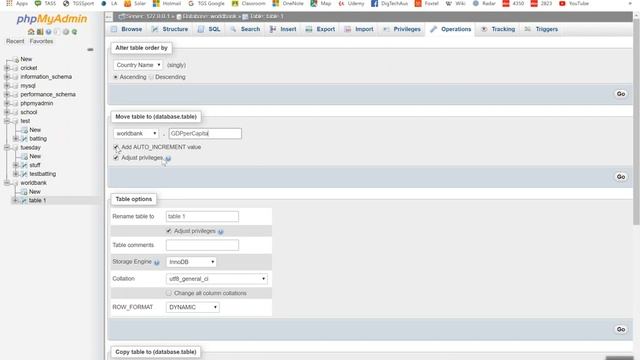Click table 1 icon in worldbank
The image size is (640, 360).
pos(24,200)
